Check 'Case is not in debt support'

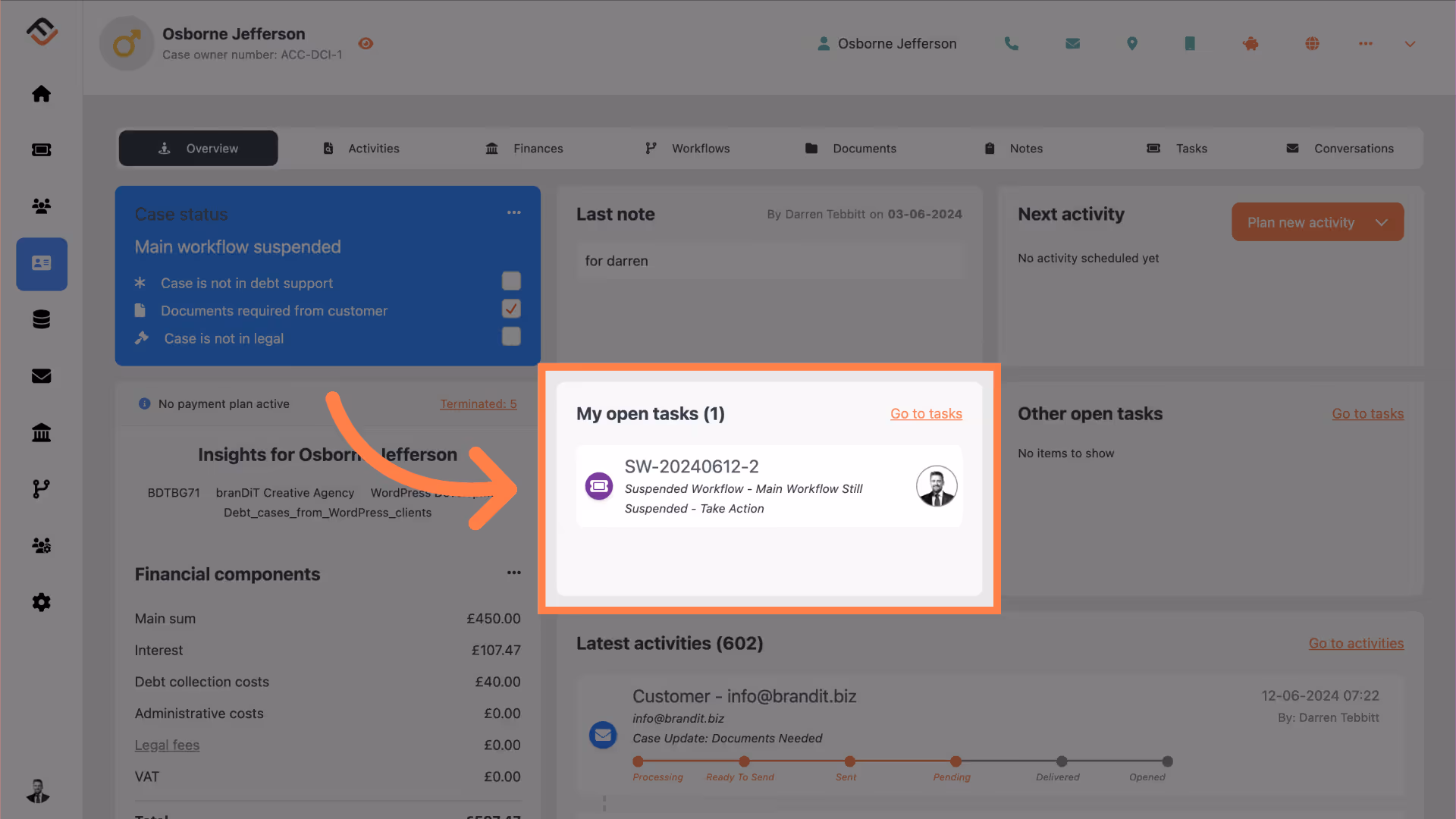[x=511, y=281]
